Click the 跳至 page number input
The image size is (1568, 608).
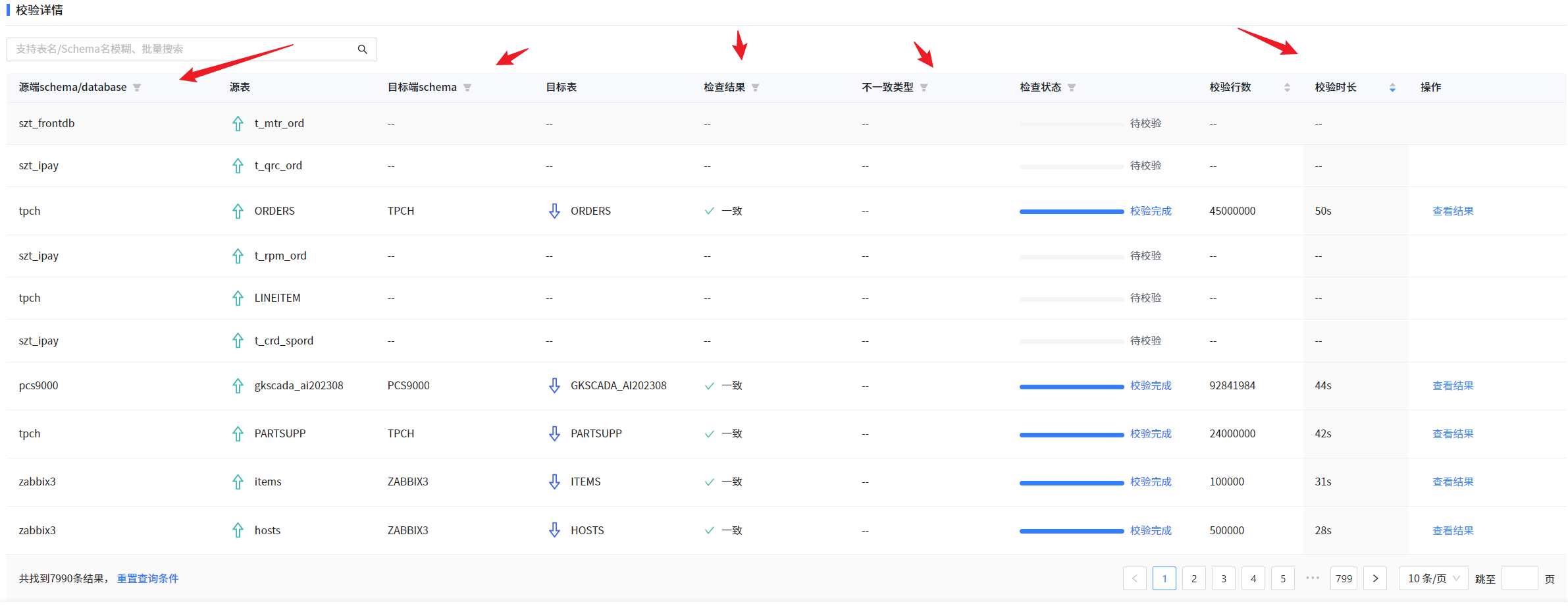coord(1519,578)
